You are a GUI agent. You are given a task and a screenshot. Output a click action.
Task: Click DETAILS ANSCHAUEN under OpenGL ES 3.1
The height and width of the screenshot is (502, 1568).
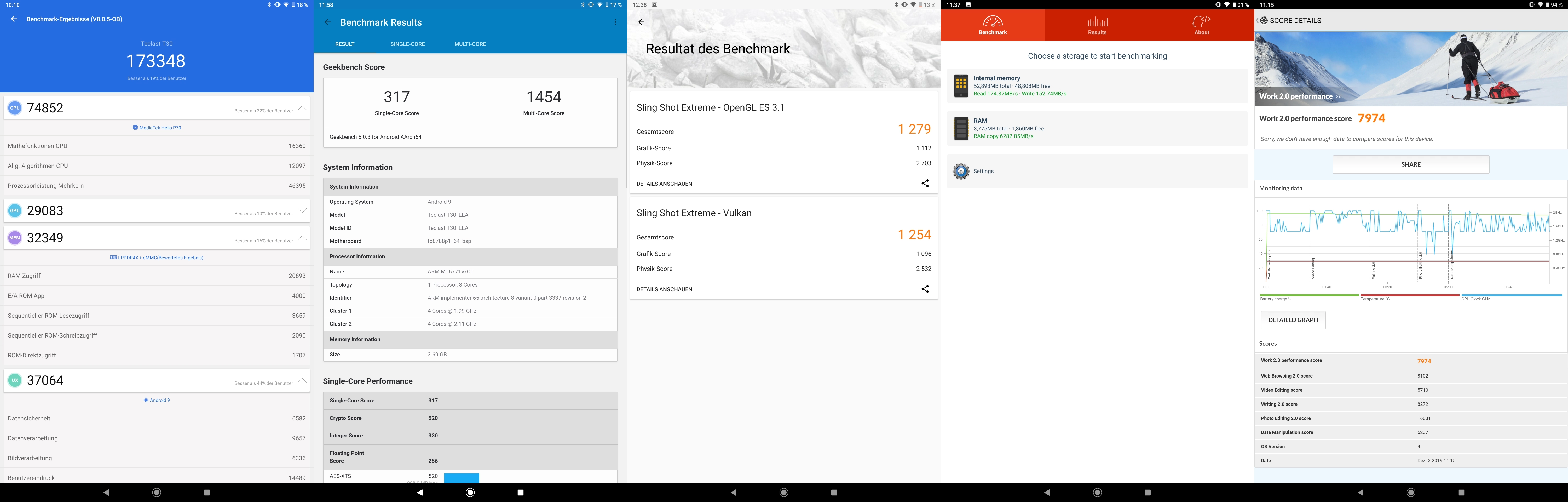pos(664,184)
